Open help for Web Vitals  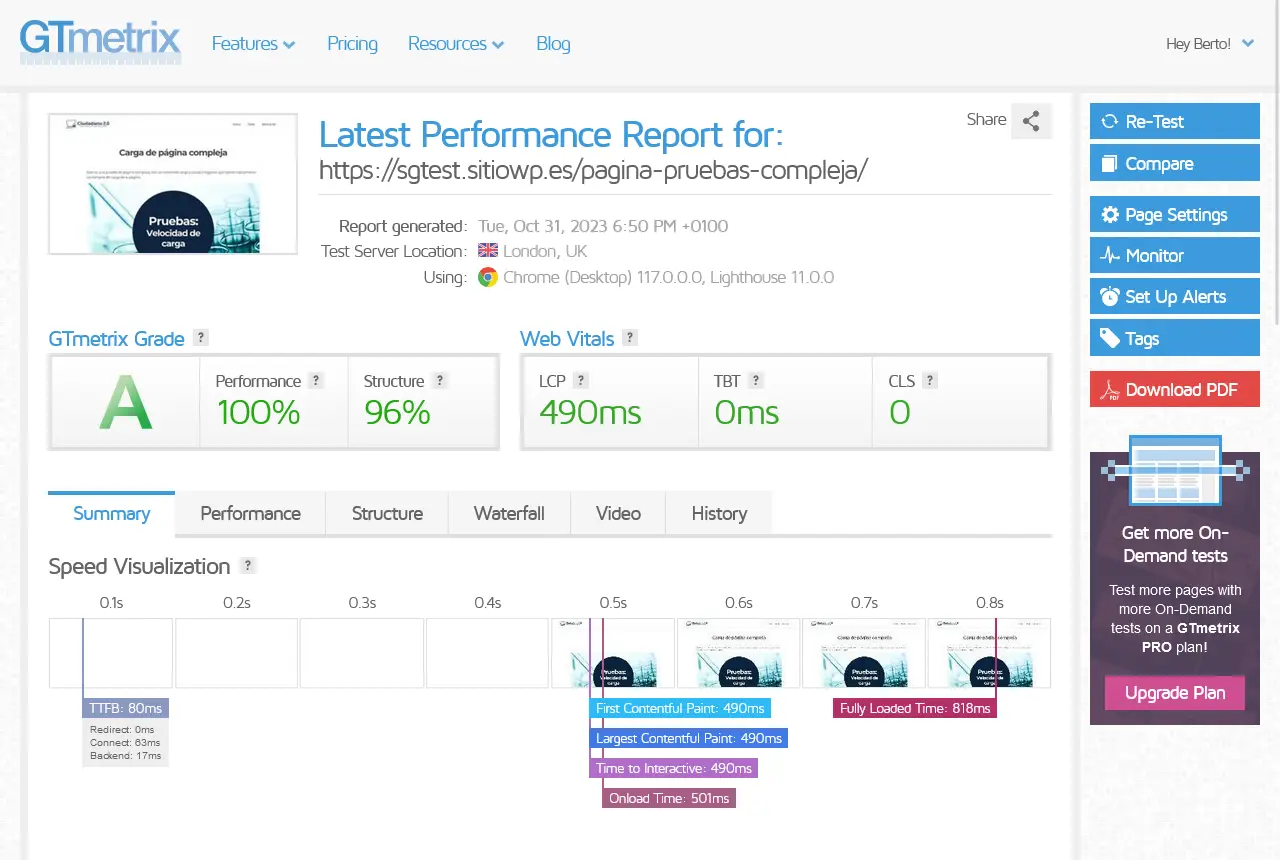630,338
